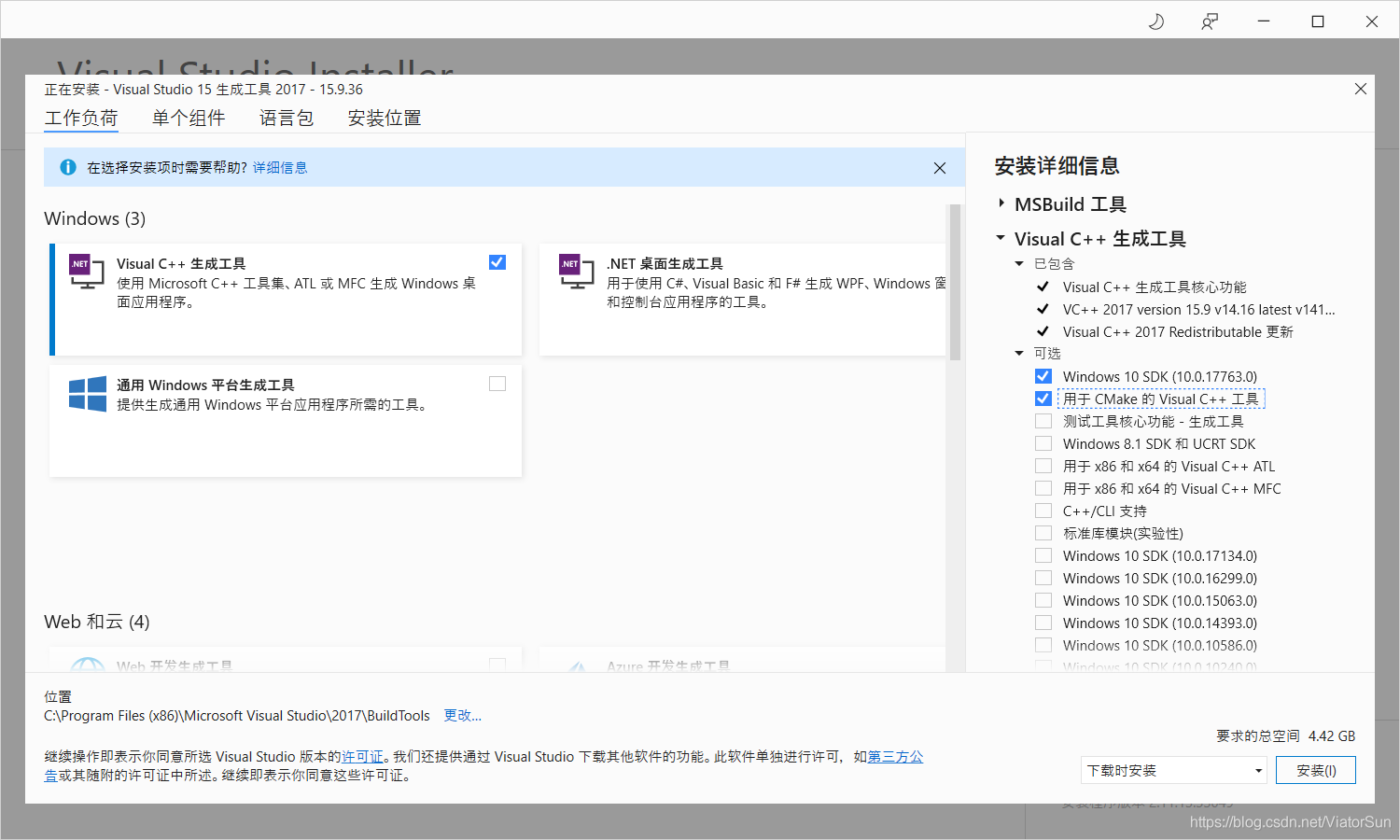1400x840 pixels.
Task: Click VC++ 2017 version 15.9 v14.16 item
Action: pyautogui.click(x=1198, y=310)
